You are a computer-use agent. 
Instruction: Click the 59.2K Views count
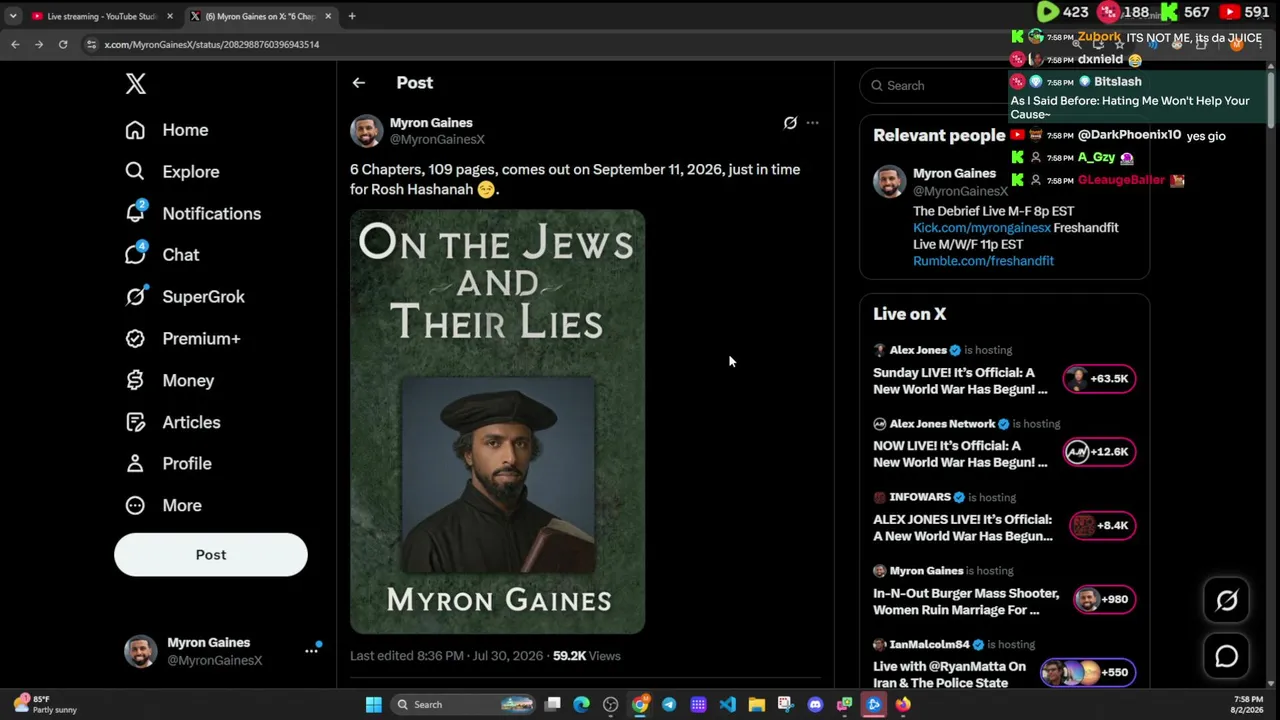[587, 656]
